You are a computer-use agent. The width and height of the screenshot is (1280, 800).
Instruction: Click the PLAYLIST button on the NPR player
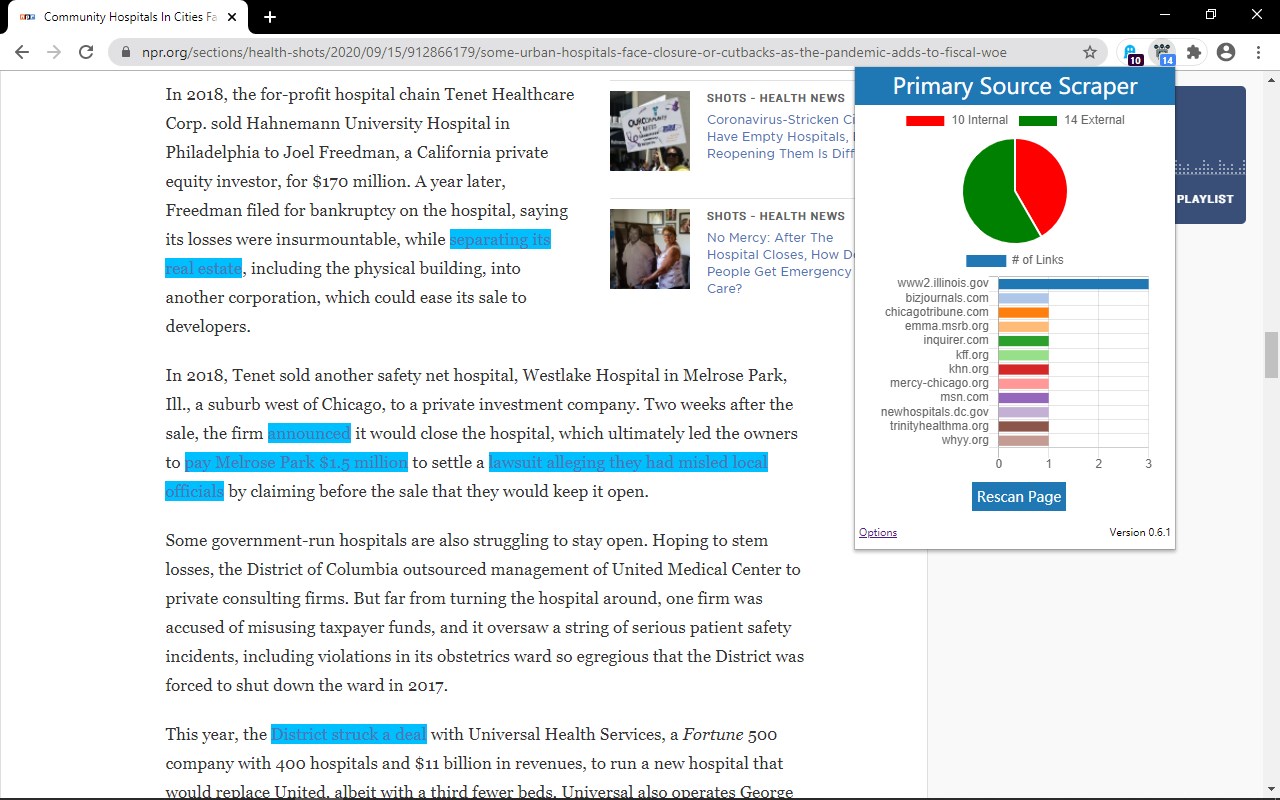point(1205,199)
